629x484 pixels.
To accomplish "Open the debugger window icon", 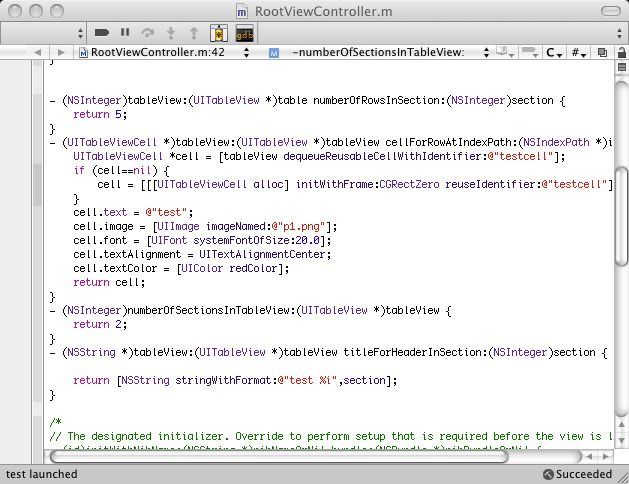I will [219, 33].
